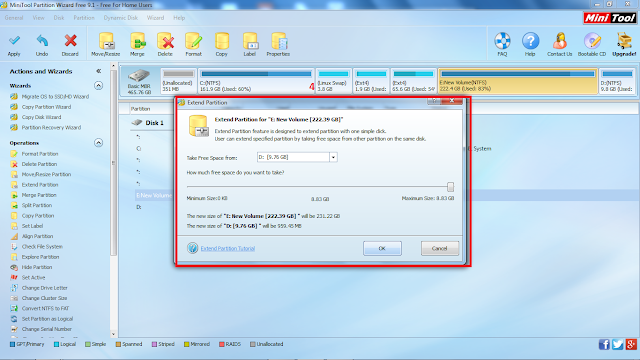Open the Wizard menu
The width and height of the screenshot is (640, 360).
[155, 18]
